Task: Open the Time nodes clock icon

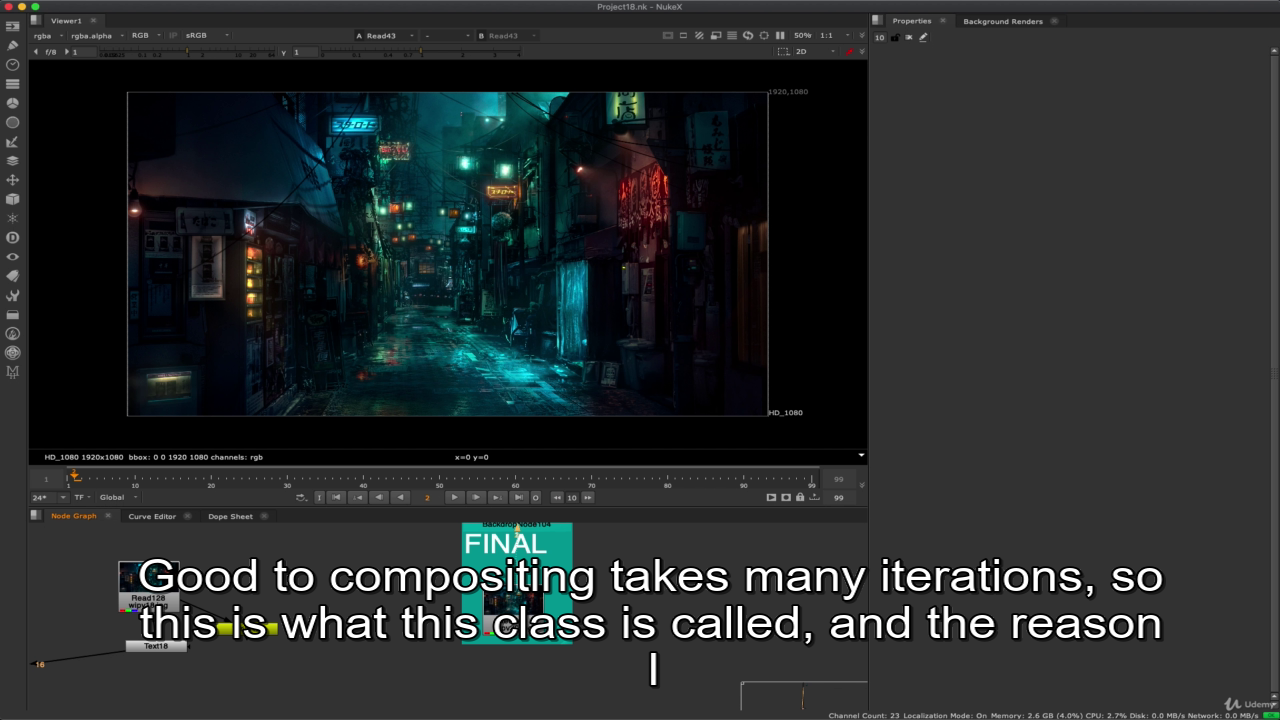Action: [13, 64]
